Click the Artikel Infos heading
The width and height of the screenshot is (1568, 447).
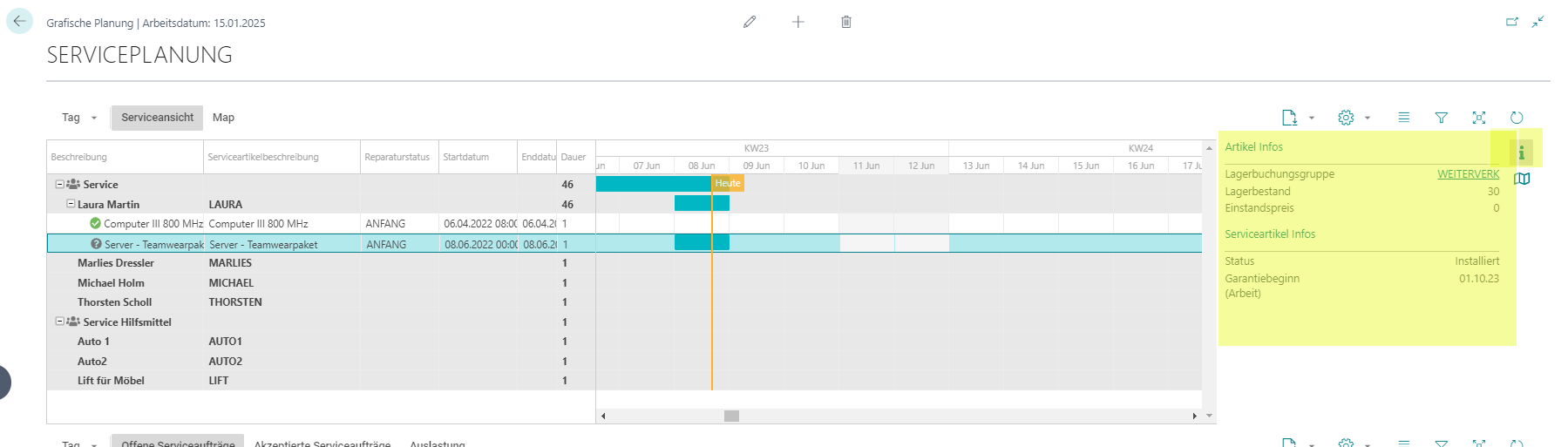1253,147
